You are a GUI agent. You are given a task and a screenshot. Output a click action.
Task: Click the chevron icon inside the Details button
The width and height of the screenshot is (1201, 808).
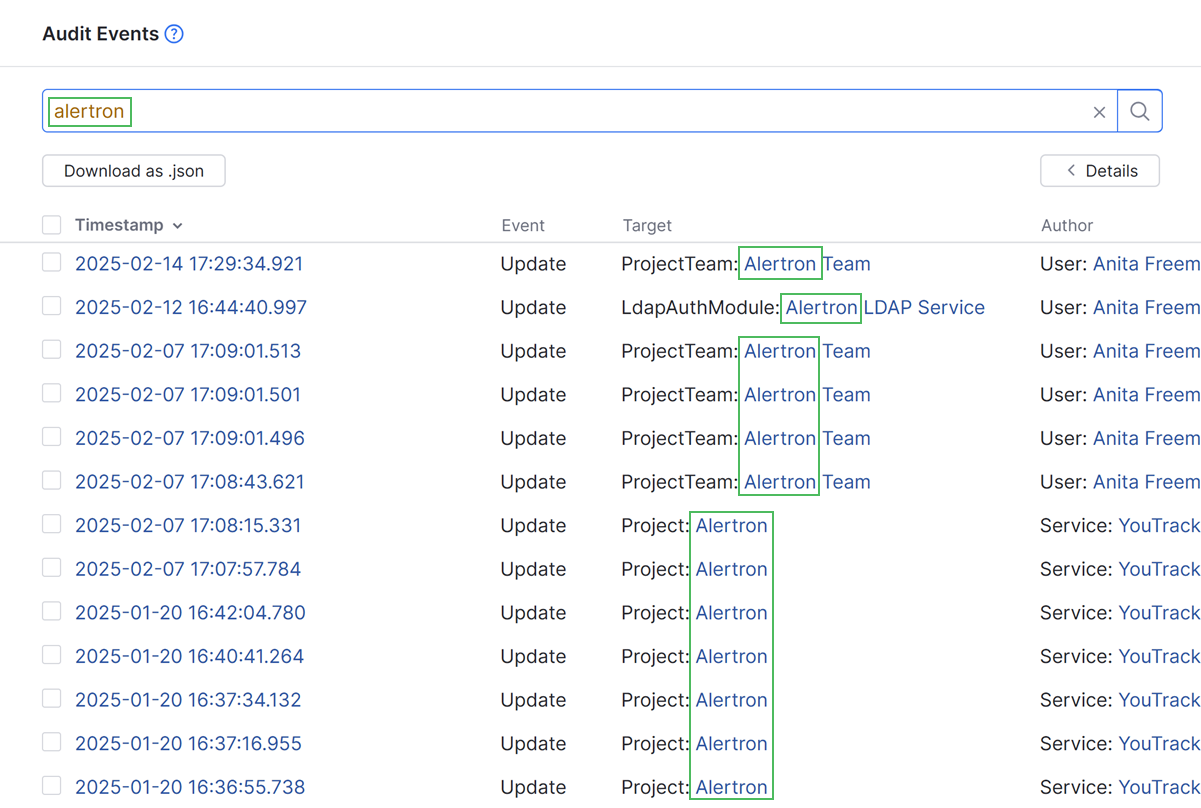(1070, 170)
